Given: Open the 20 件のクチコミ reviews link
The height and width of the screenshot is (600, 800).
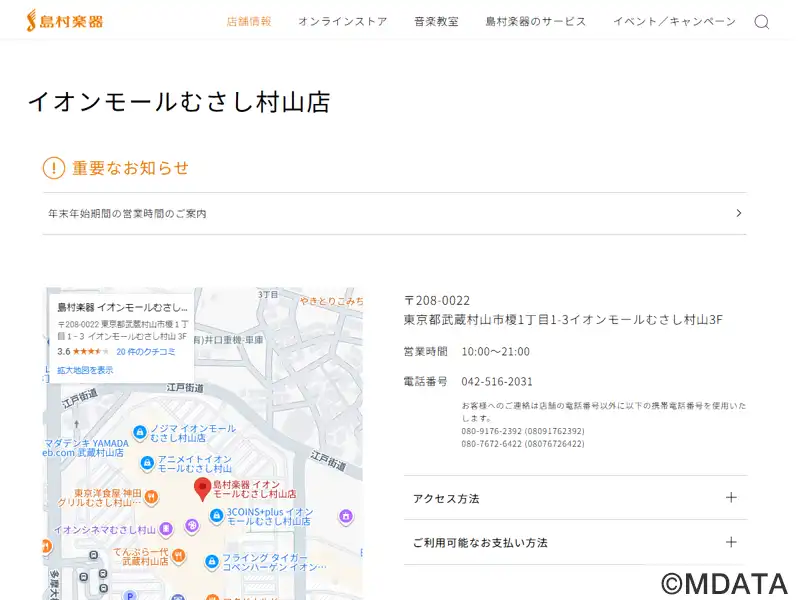Looking at the screenshot, I should 145,352.
